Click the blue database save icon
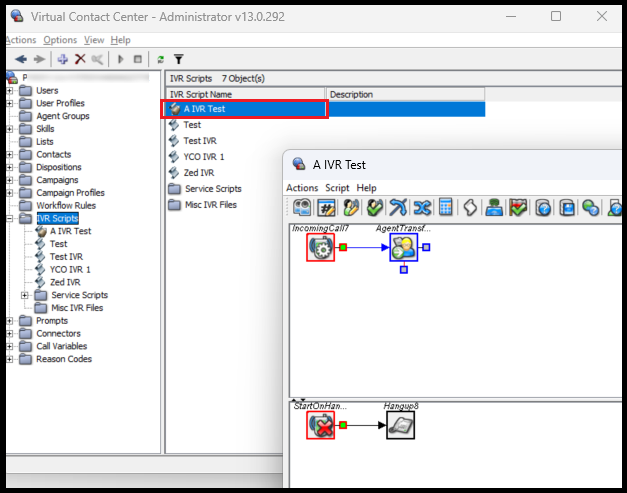Viewport: 627px width, 493px height. (567, 208)
